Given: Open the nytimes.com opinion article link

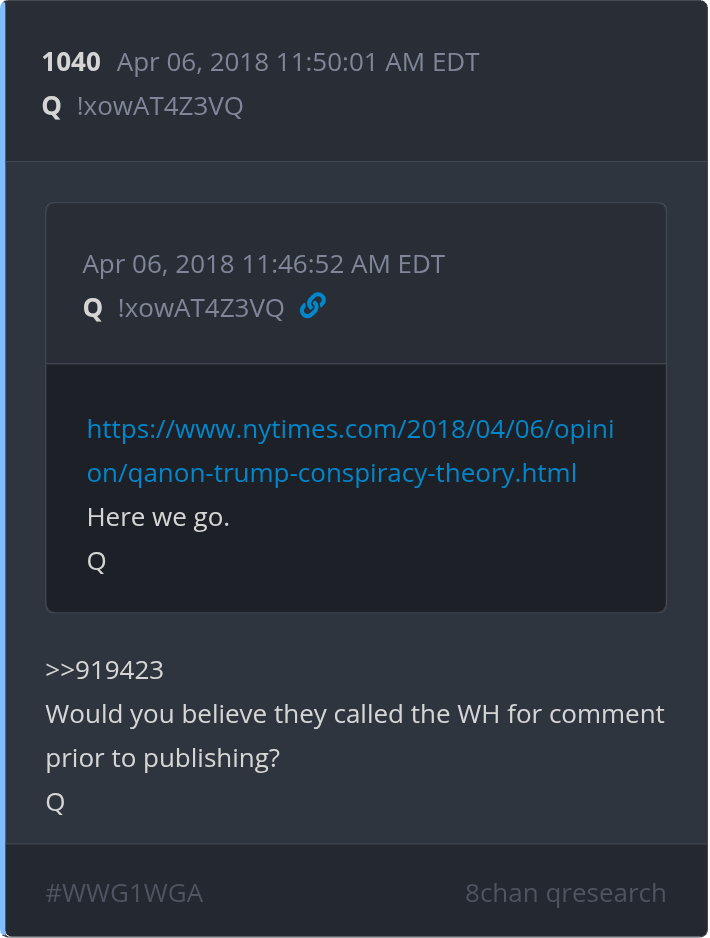Looking at the screenshot, I should [351, 451].
